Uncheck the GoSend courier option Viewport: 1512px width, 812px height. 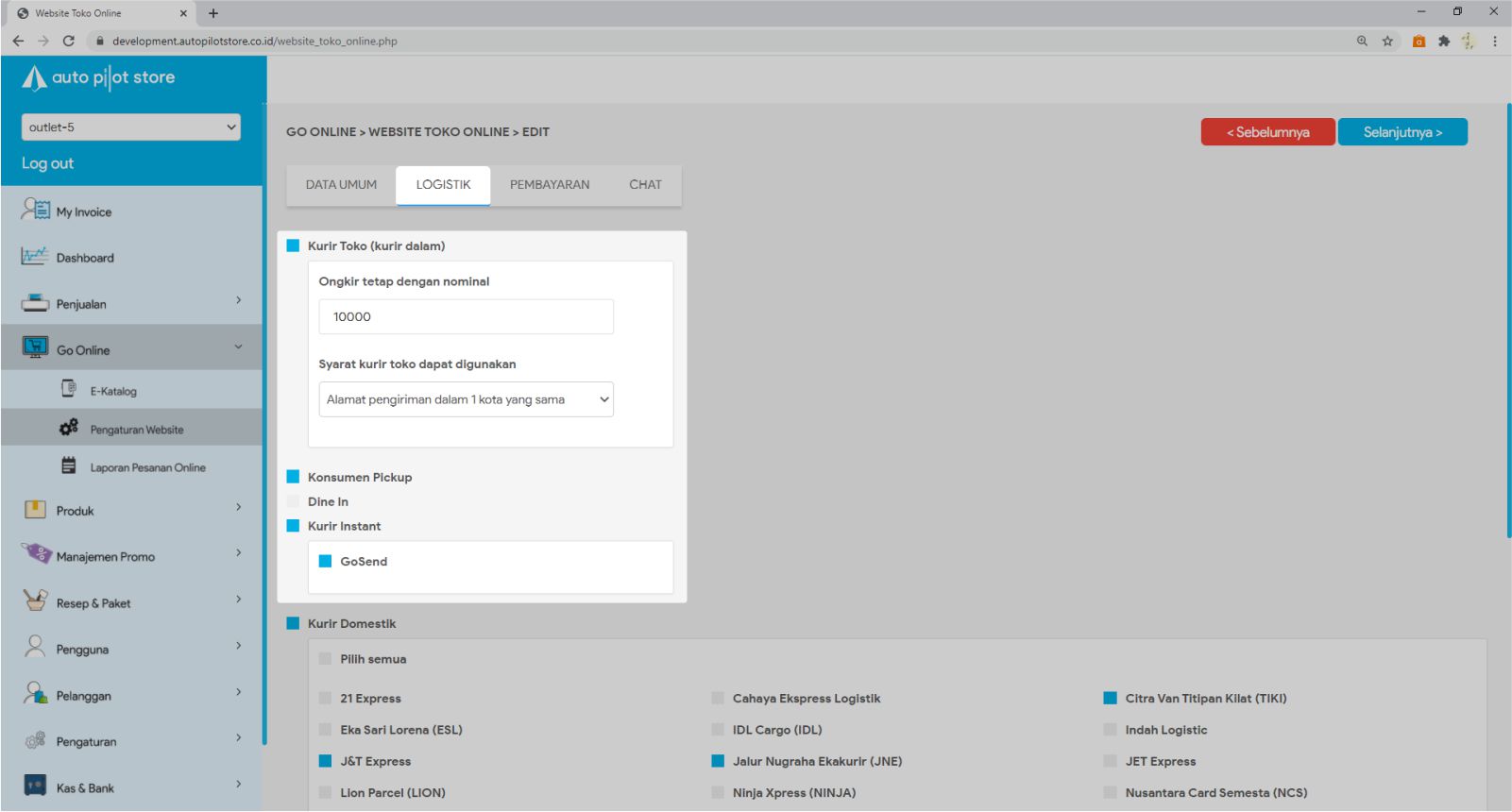325,561
